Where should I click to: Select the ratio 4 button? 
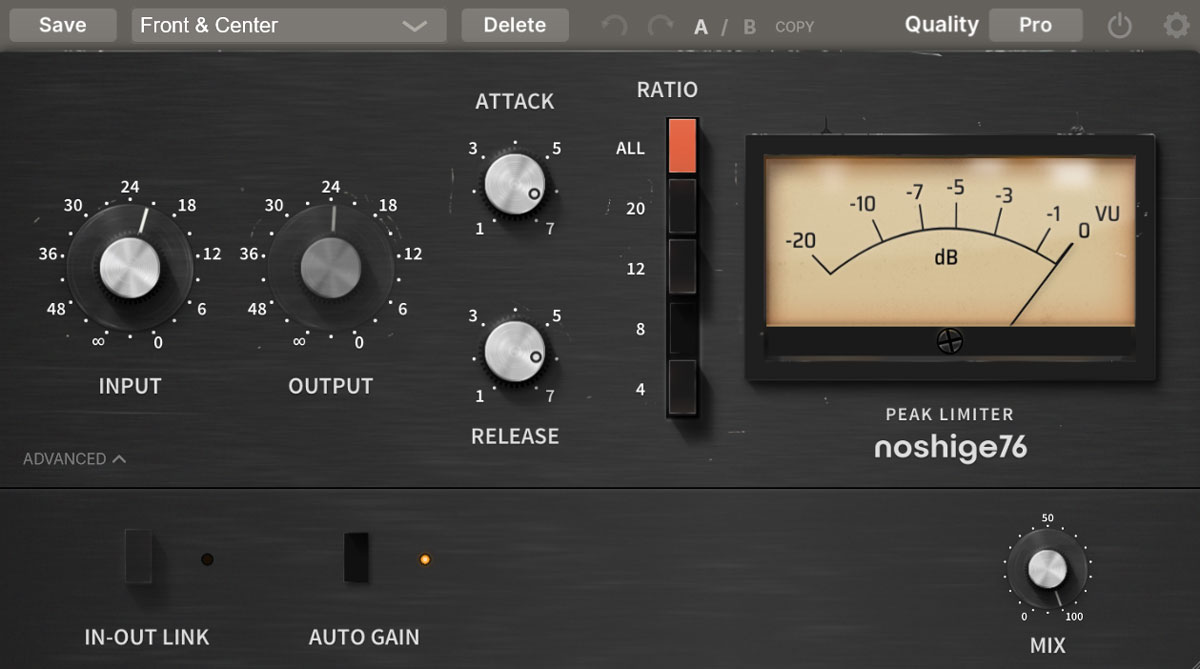point(682,388)
